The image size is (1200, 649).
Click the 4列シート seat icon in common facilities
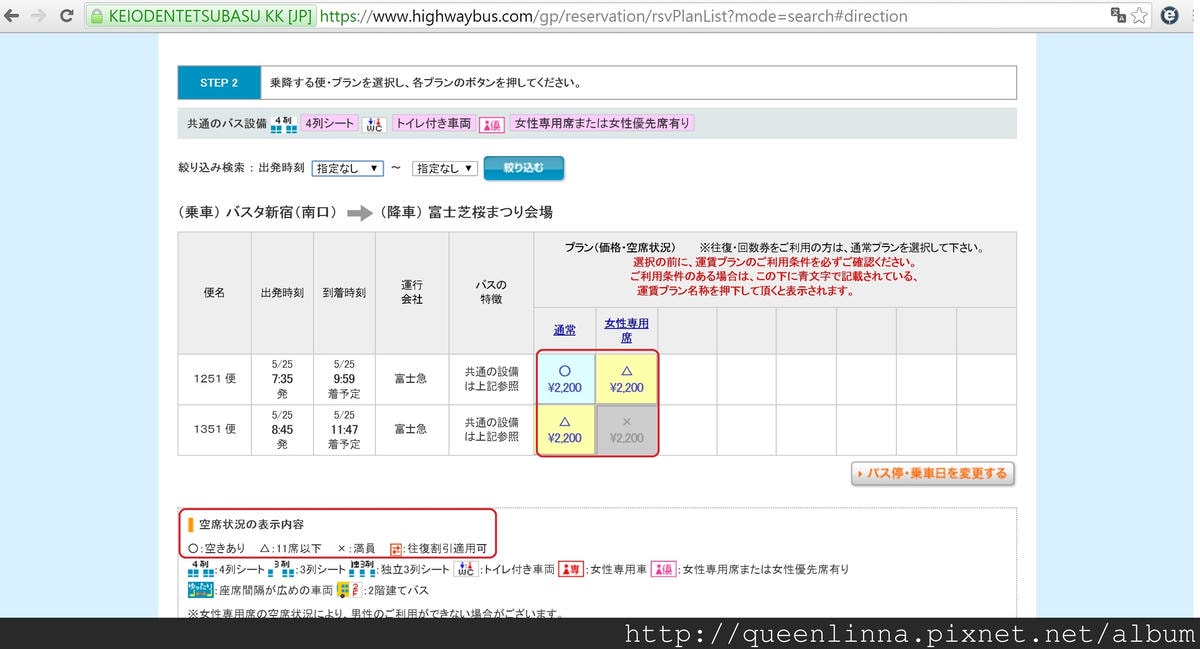(283, 124)
